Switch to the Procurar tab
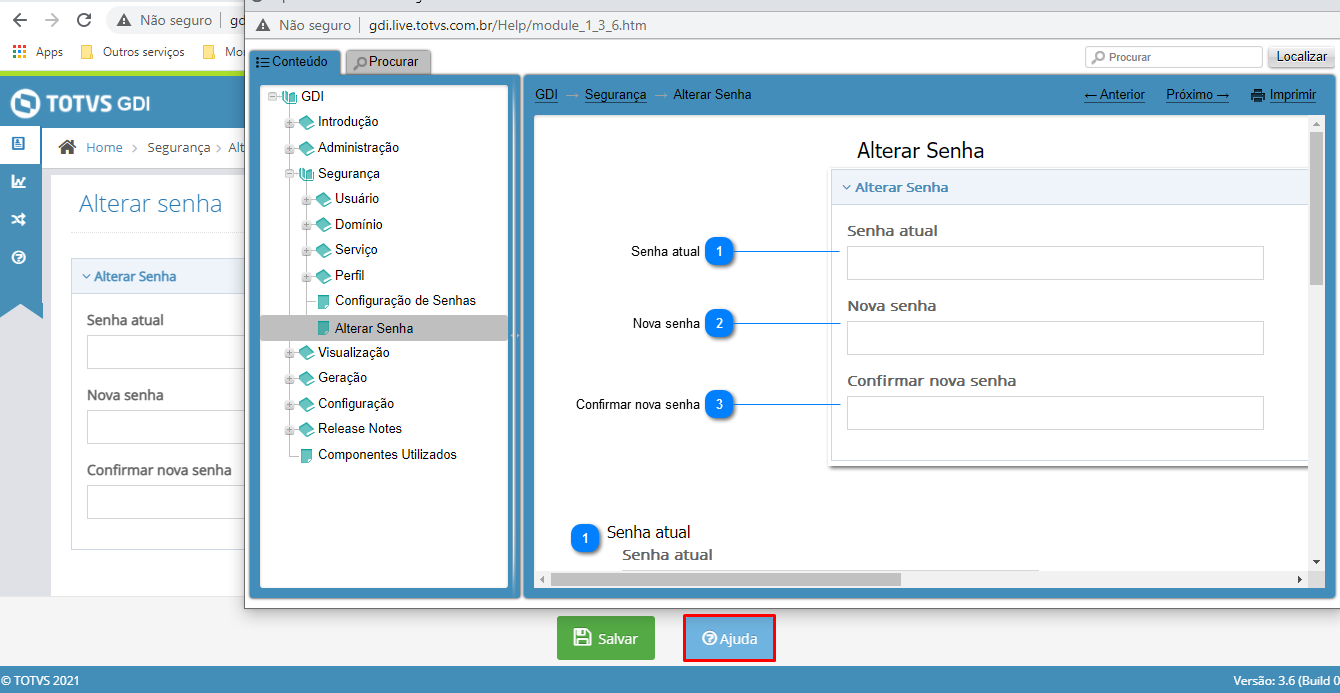Image resolution: width=1340 pixels, height=693 pixels. pos(388,62)
